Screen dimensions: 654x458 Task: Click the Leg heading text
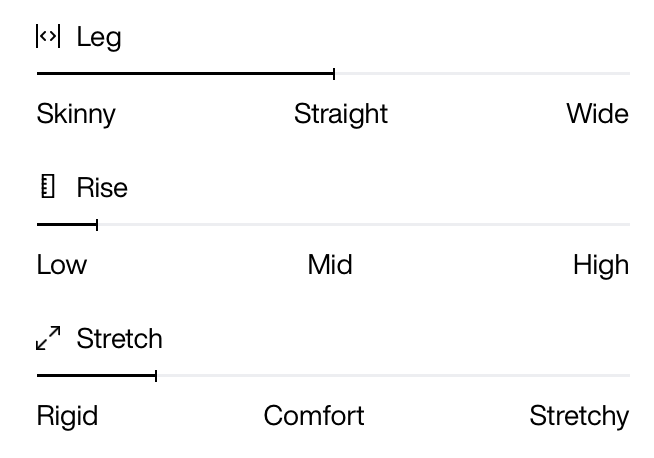point(99,38)
